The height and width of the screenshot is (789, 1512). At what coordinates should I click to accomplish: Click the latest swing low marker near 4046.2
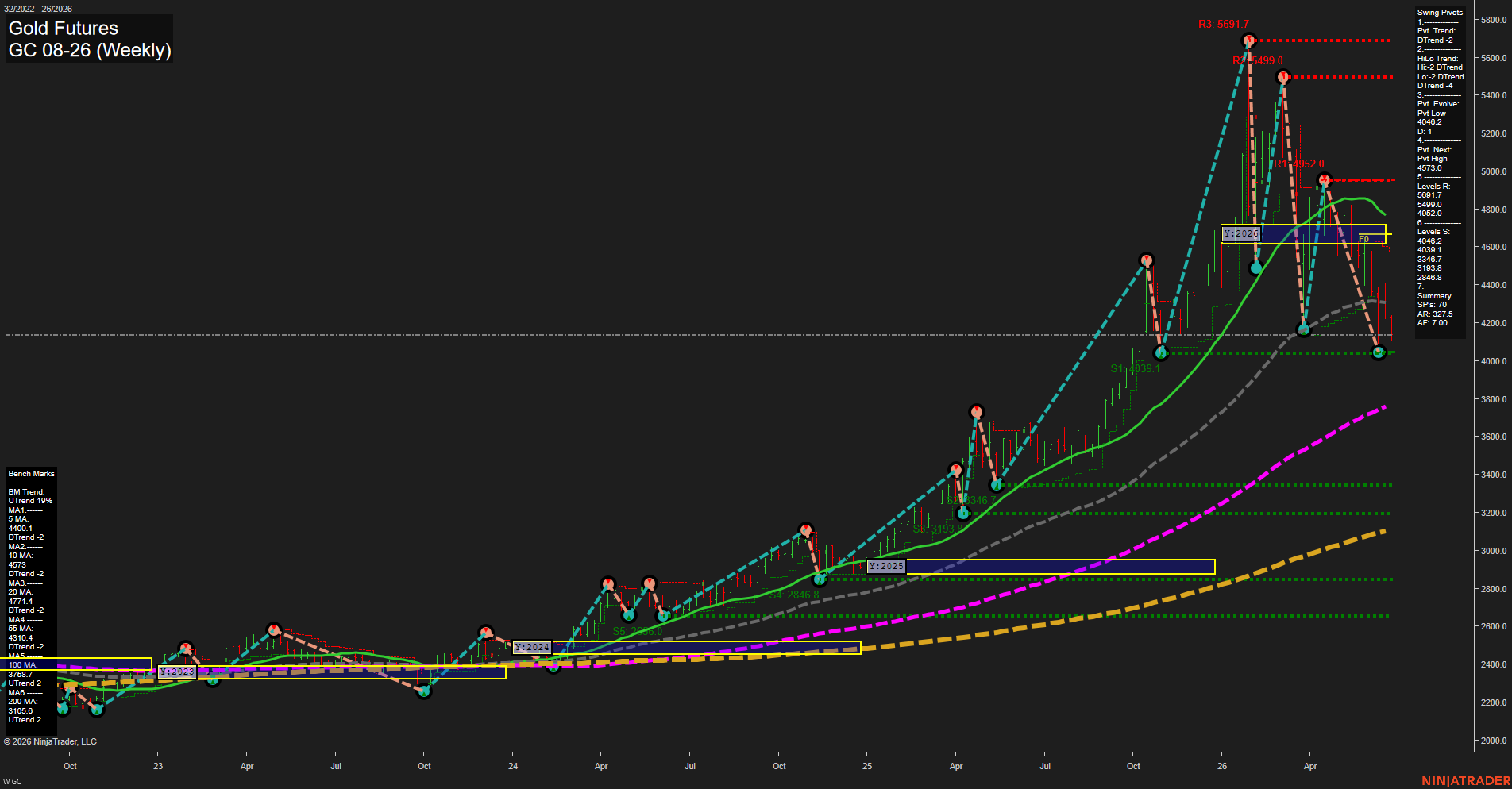tap(1379, 352)
